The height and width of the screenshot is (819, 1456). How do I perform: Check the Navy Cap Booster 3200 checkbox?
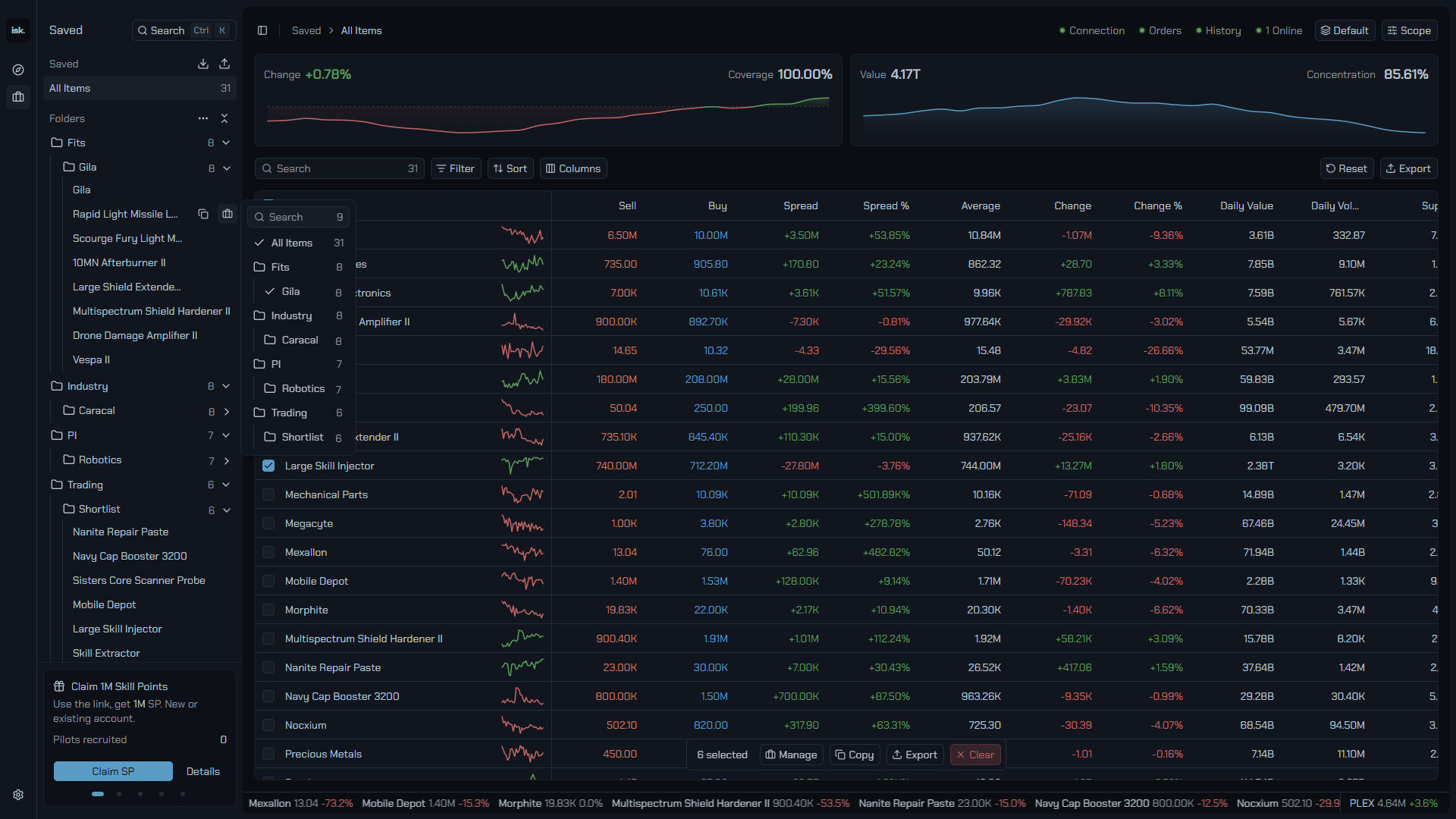point(268,696)
